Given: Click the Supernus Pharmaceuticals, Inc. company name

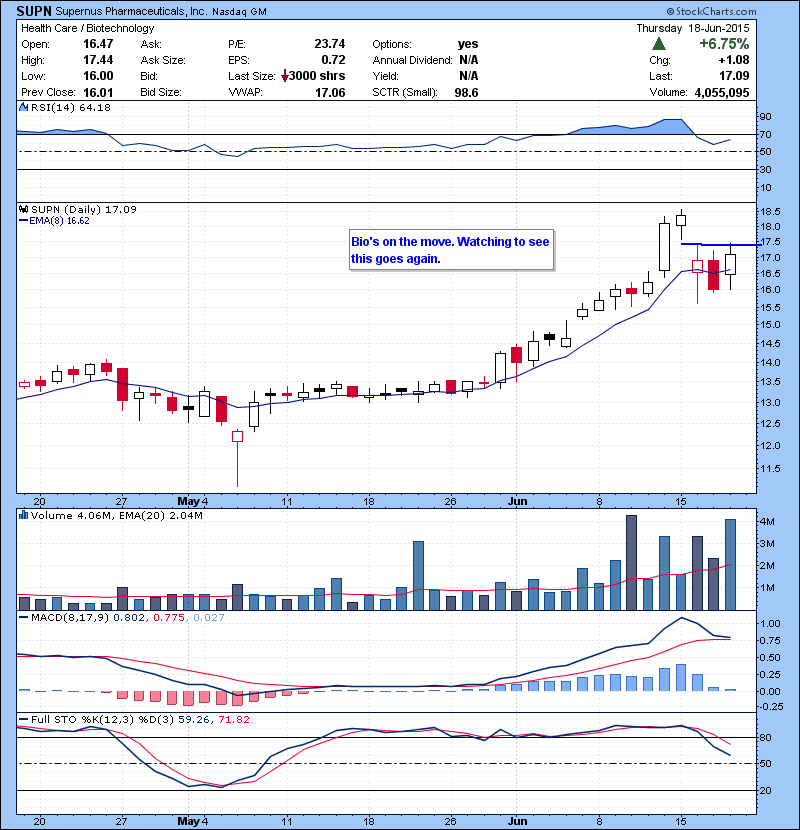Looking at the screenshot, I should (x=131, y=11).
